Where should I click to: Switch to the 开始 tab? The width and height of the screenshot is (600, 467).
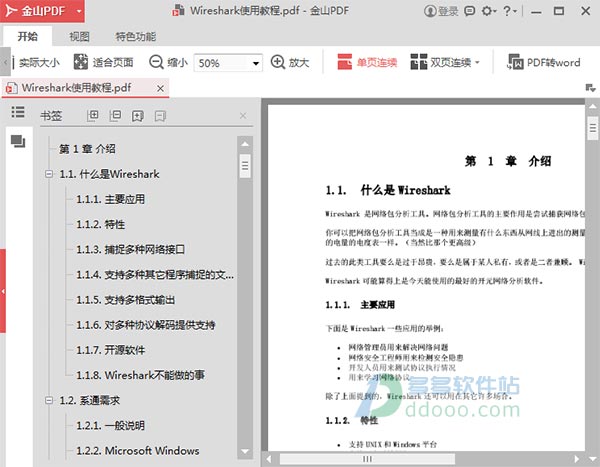(28, 36)
